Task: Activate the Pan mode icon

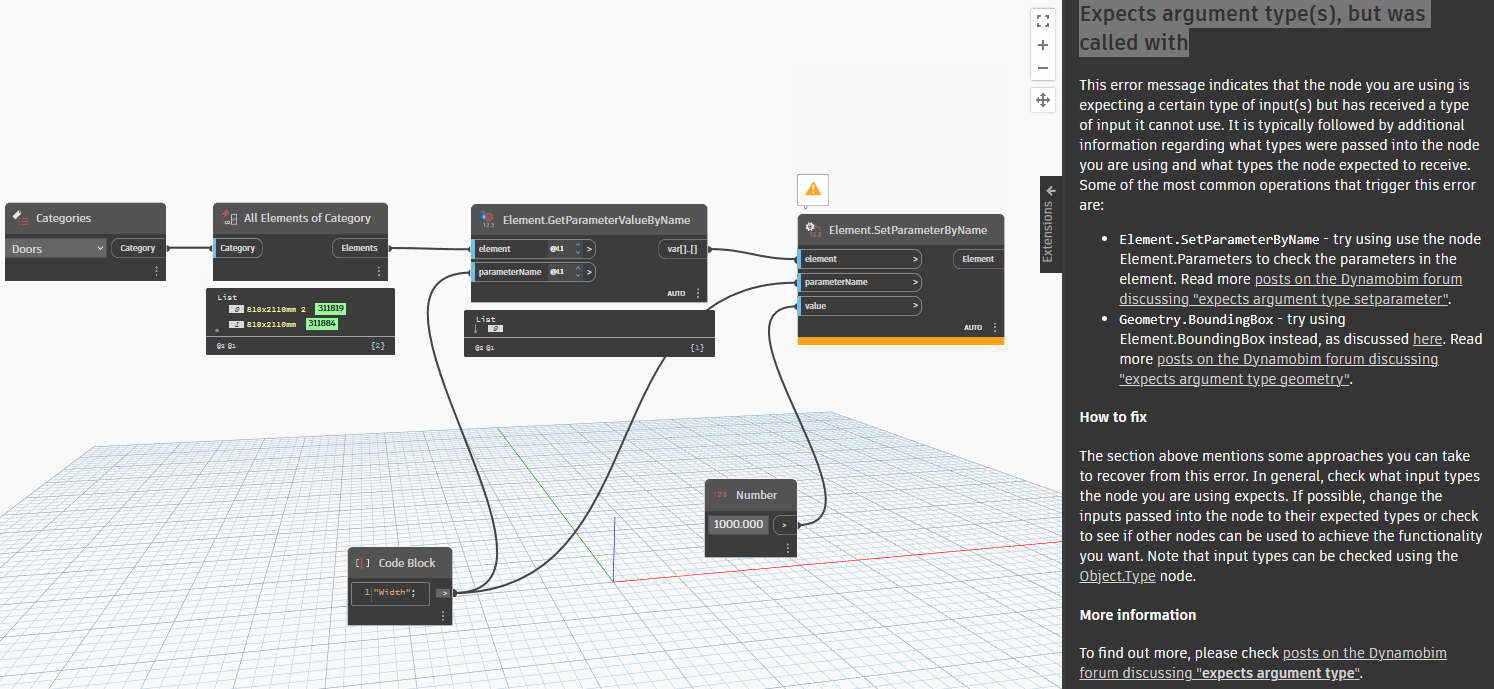Action: pyautogui.click(x=1043, y=100)
